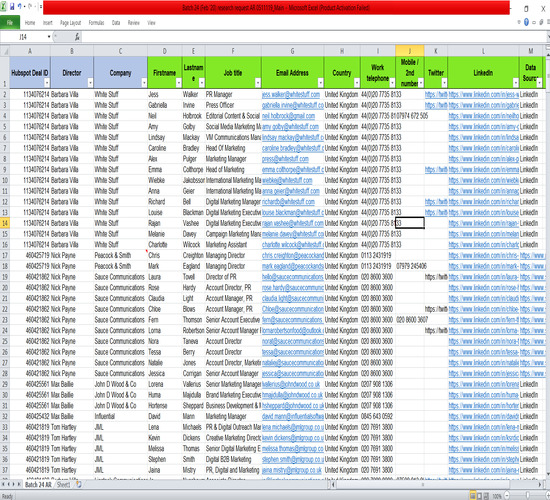Open email link neil.holbrook@gmail.com
Image resolution: width=550 pixels, height=500 pixels.
click(288, 116)
